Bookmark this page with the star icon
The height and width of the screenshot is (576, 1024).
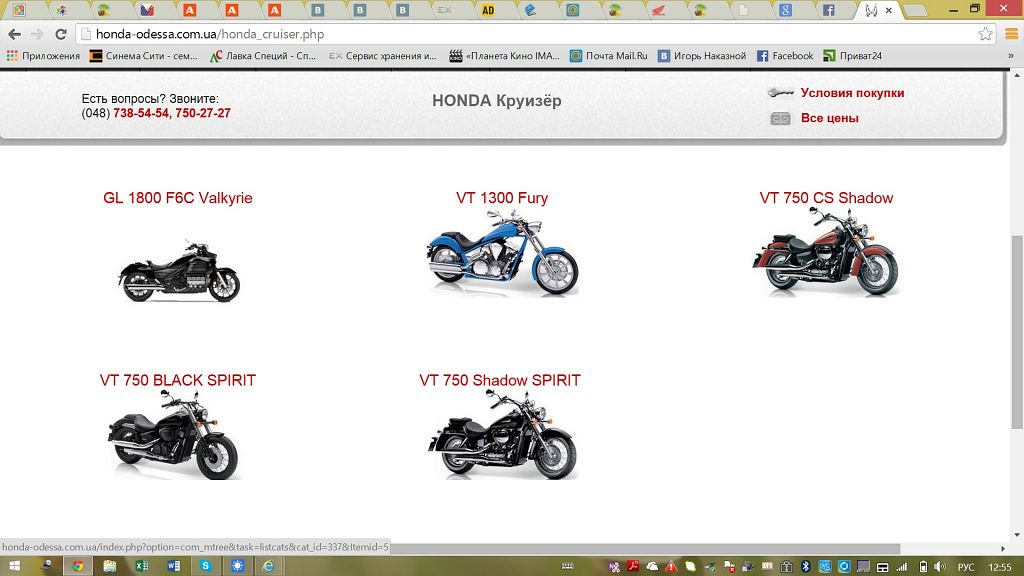pyautogui.click(x=985, y=34)
